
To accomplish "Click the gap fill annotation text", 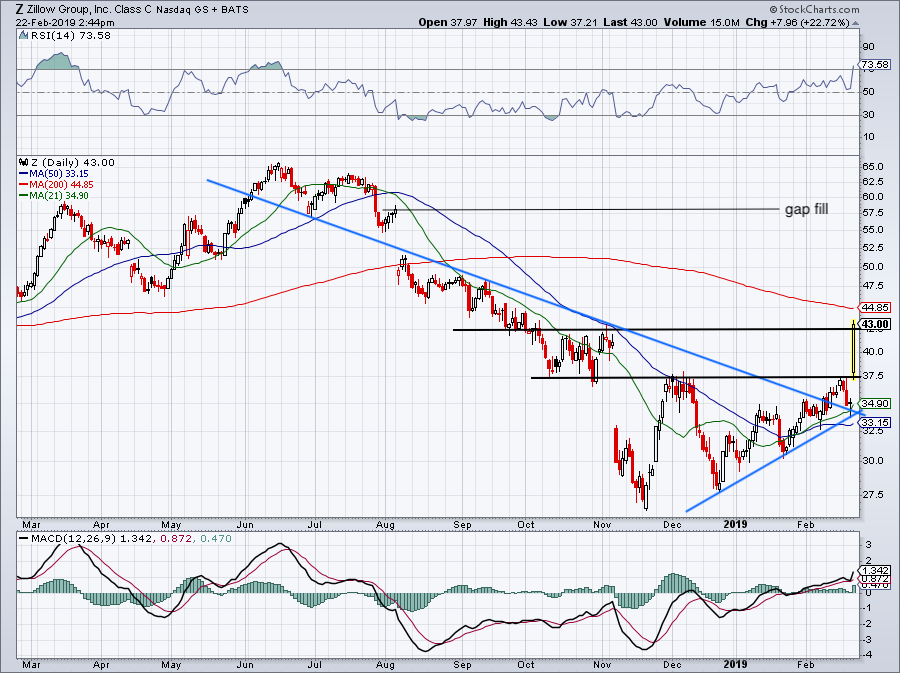I will (806, 209).
